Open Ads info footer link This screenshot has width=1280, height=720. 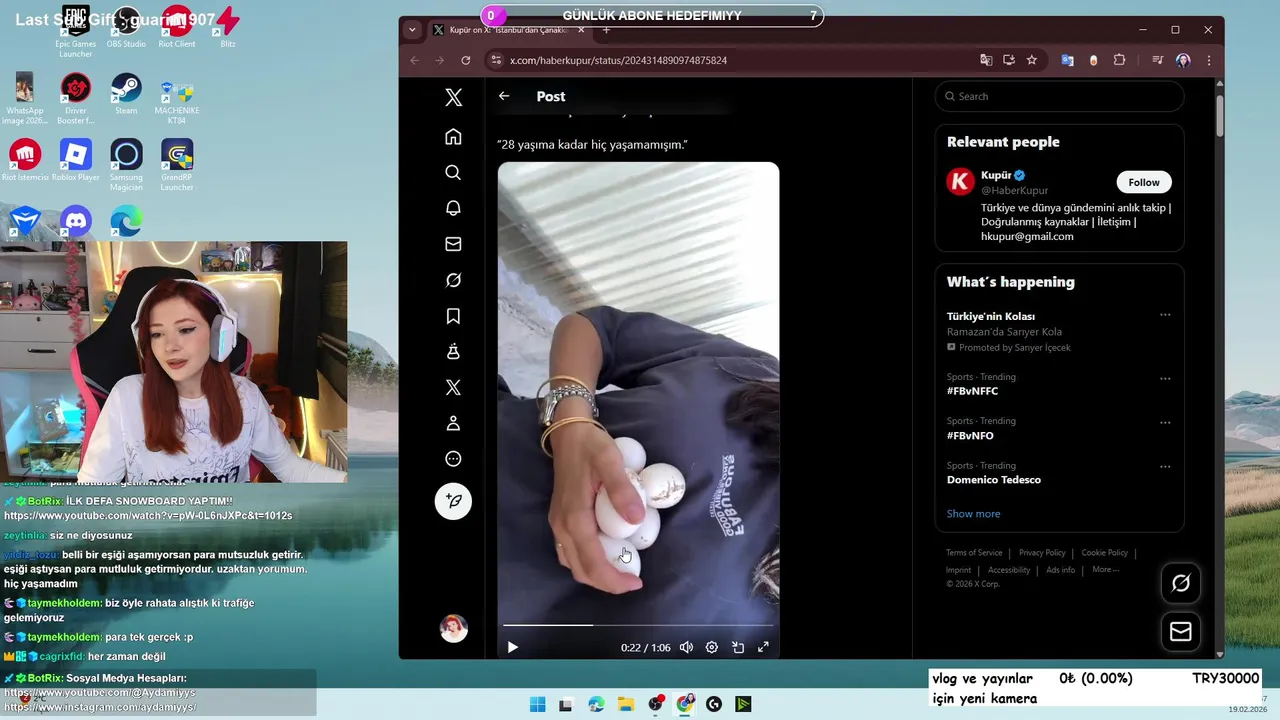point(1061,570)
